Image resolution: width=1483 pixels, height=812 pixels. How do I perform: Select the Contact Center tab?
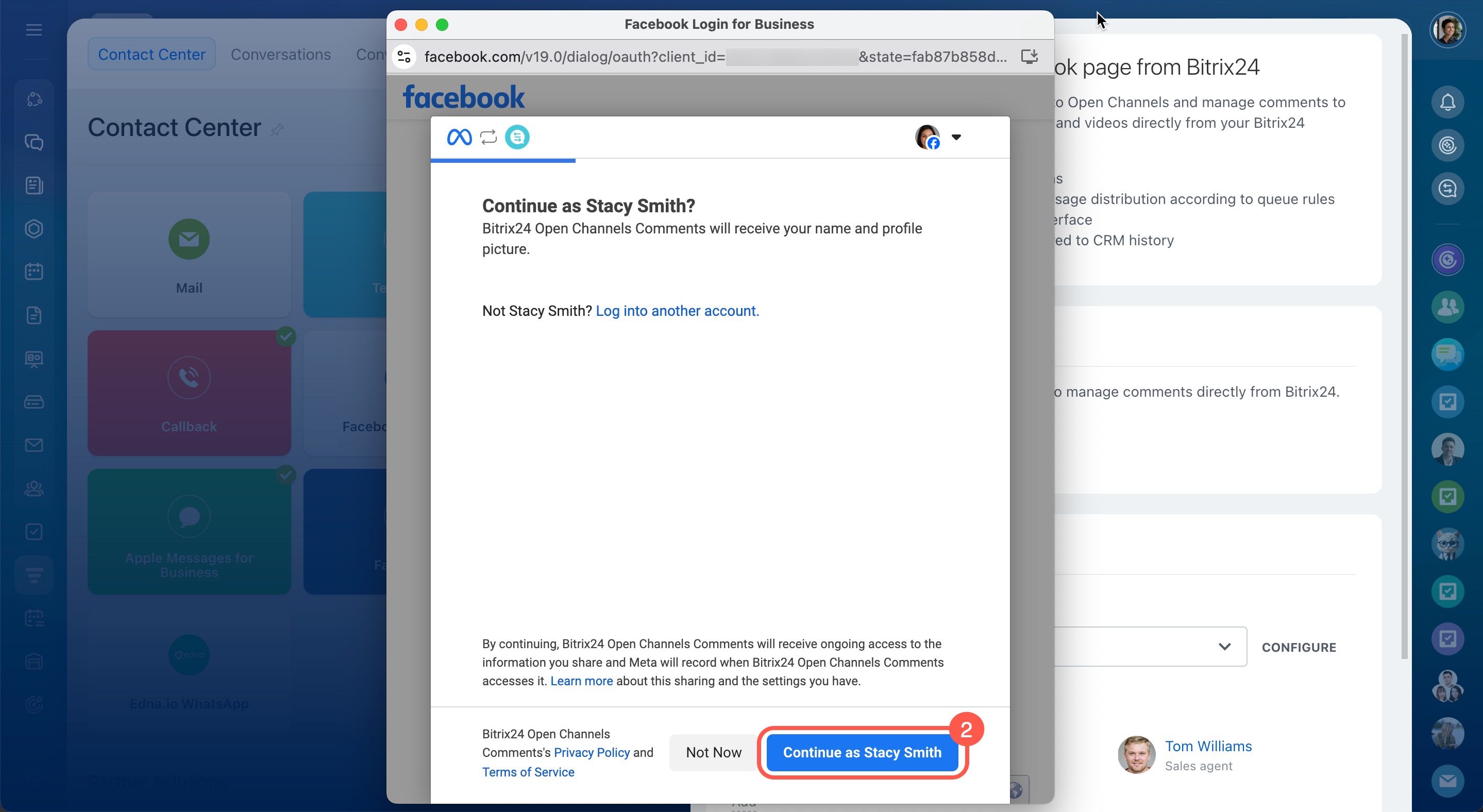tap(151, 54)
